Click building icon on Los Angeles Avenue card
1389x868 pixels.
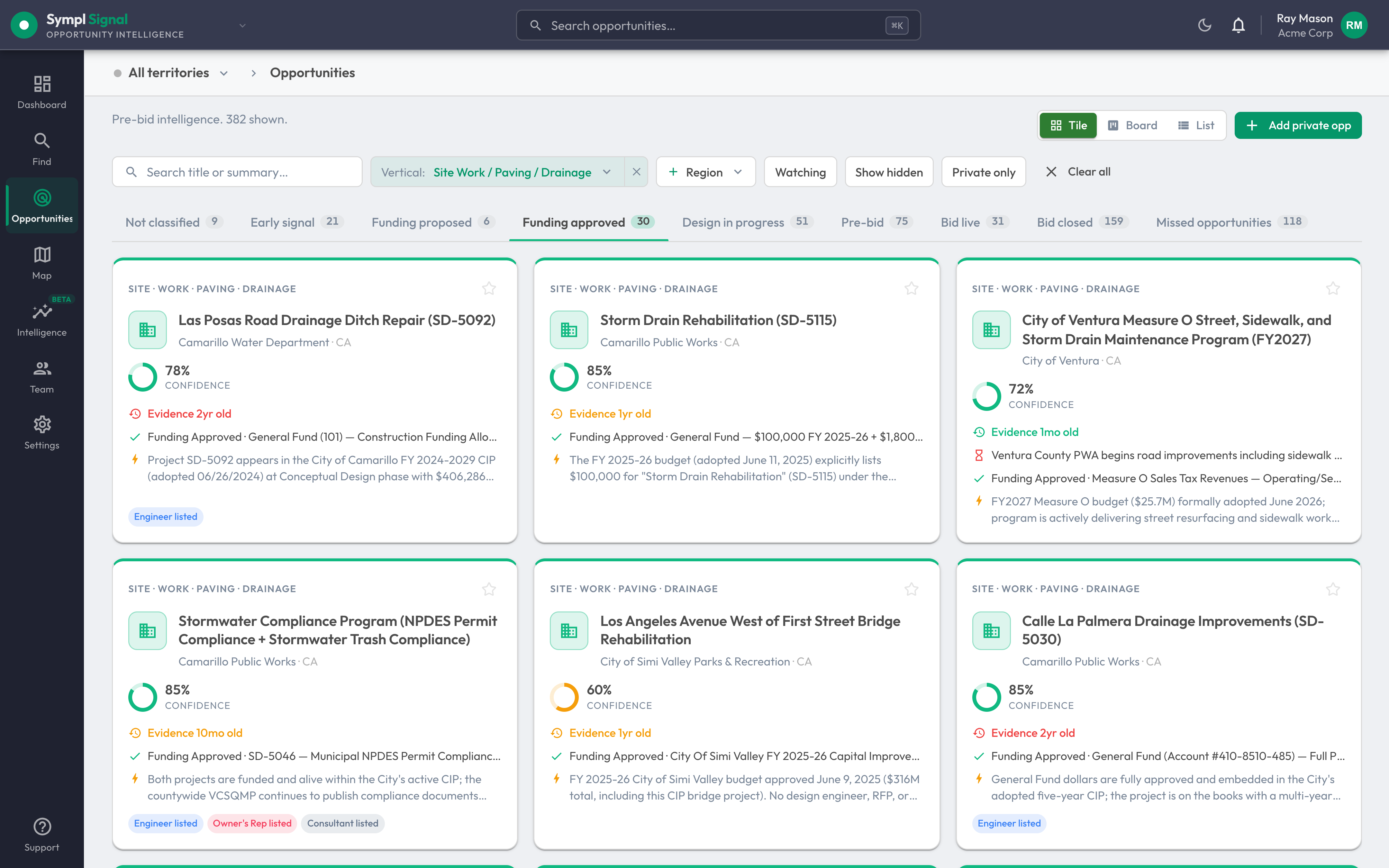(x=569, y=630)
